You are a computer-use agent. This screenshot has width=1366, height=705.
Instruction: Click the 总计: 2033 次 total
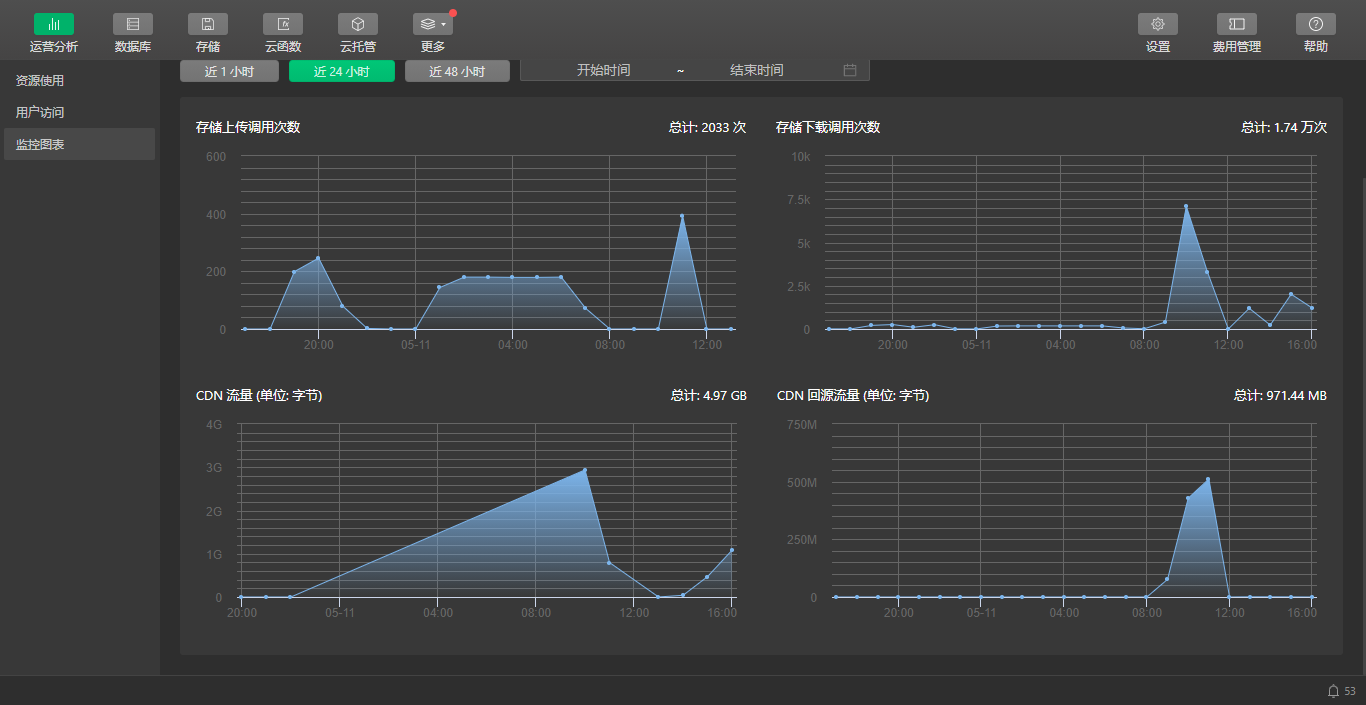tap(708, 127)
